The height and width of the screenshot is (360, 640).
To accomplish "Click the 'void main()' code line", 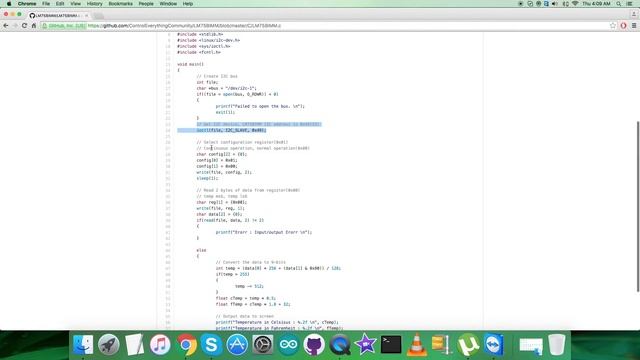I will [x=190, y=64].
